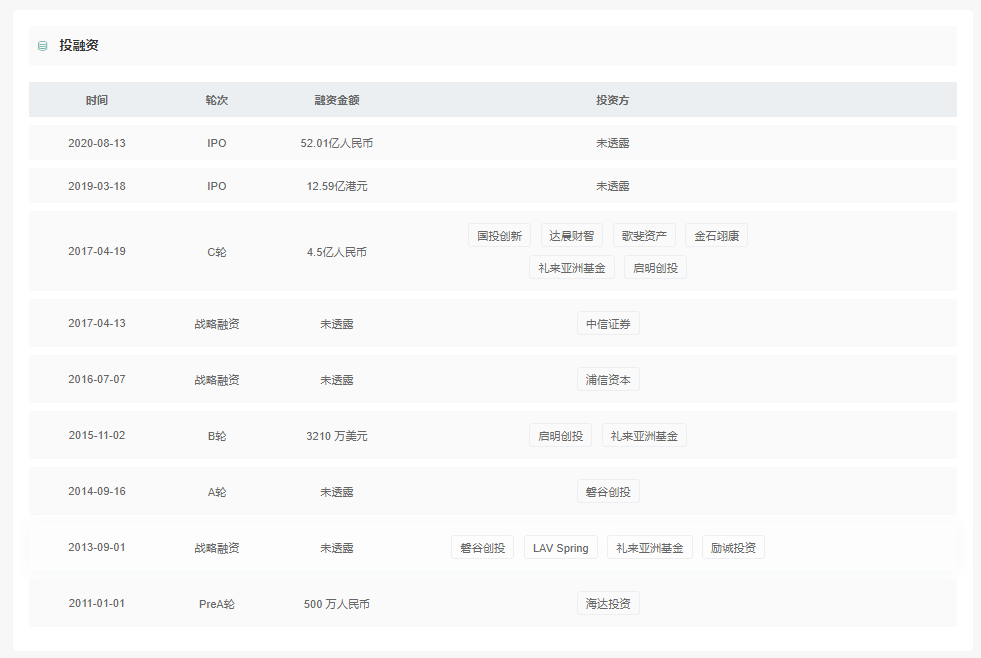
Task: Select the date 2017-04-19
Action: click(97, 251)
